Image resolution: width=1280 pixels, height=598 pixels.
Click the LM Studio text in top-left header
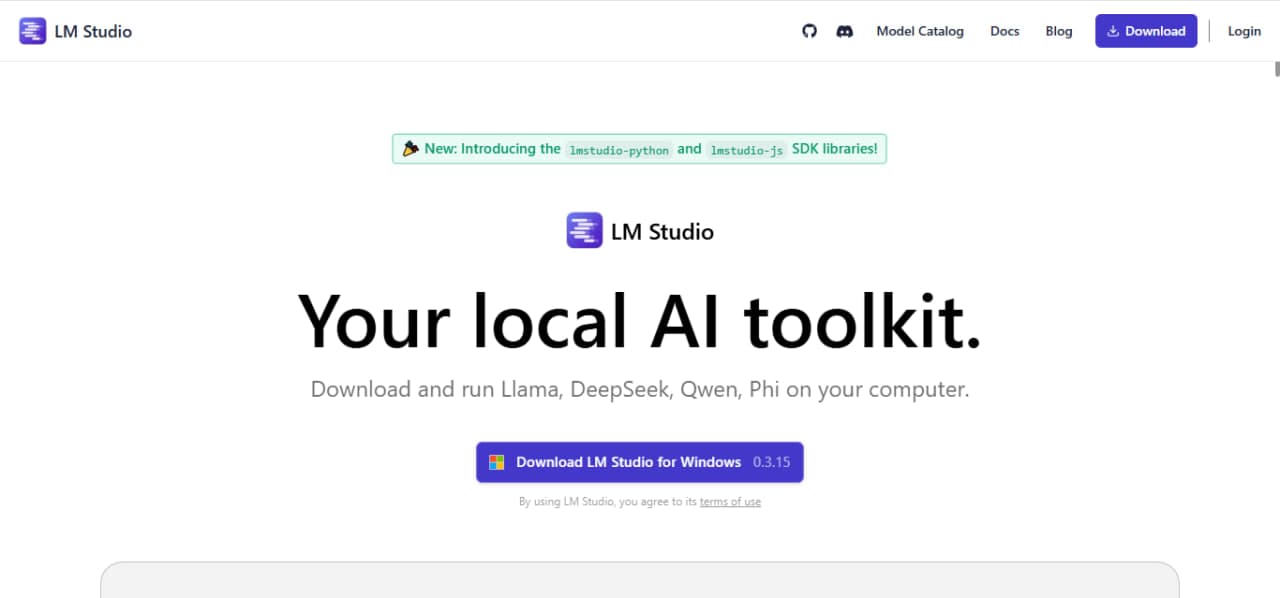[x=93, y=31]
